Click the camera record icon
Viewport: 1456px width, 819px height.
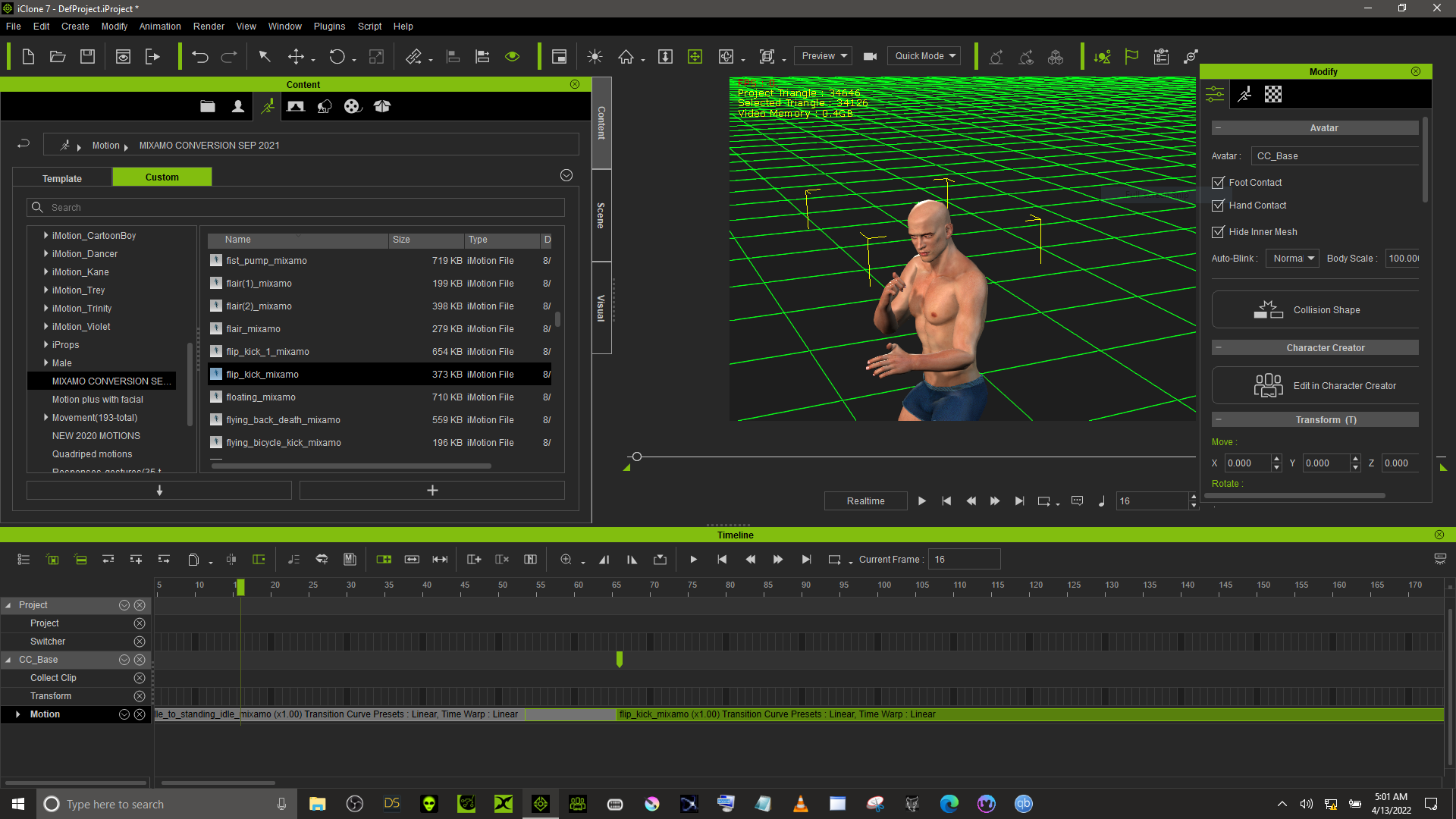click(x=870, y=57)
